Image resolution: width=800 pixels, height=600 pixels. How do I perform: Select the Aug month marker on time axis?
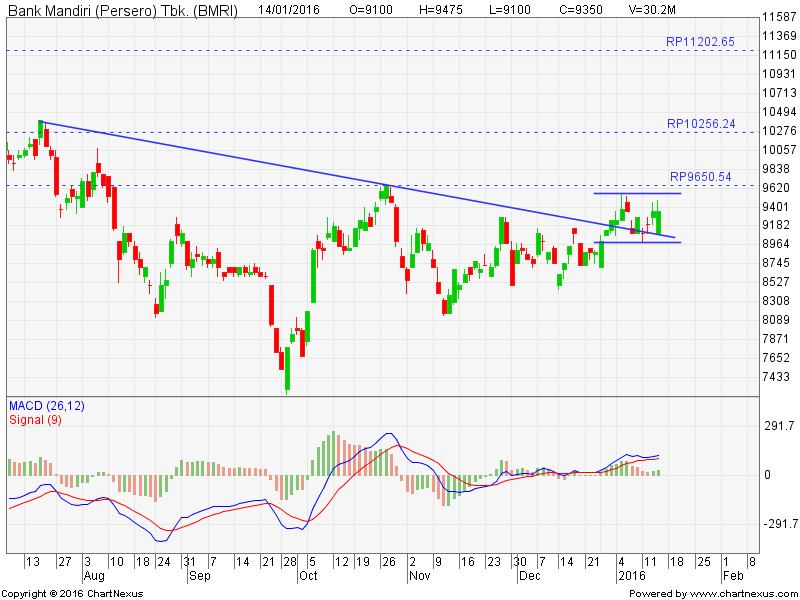tap(93, 577)
